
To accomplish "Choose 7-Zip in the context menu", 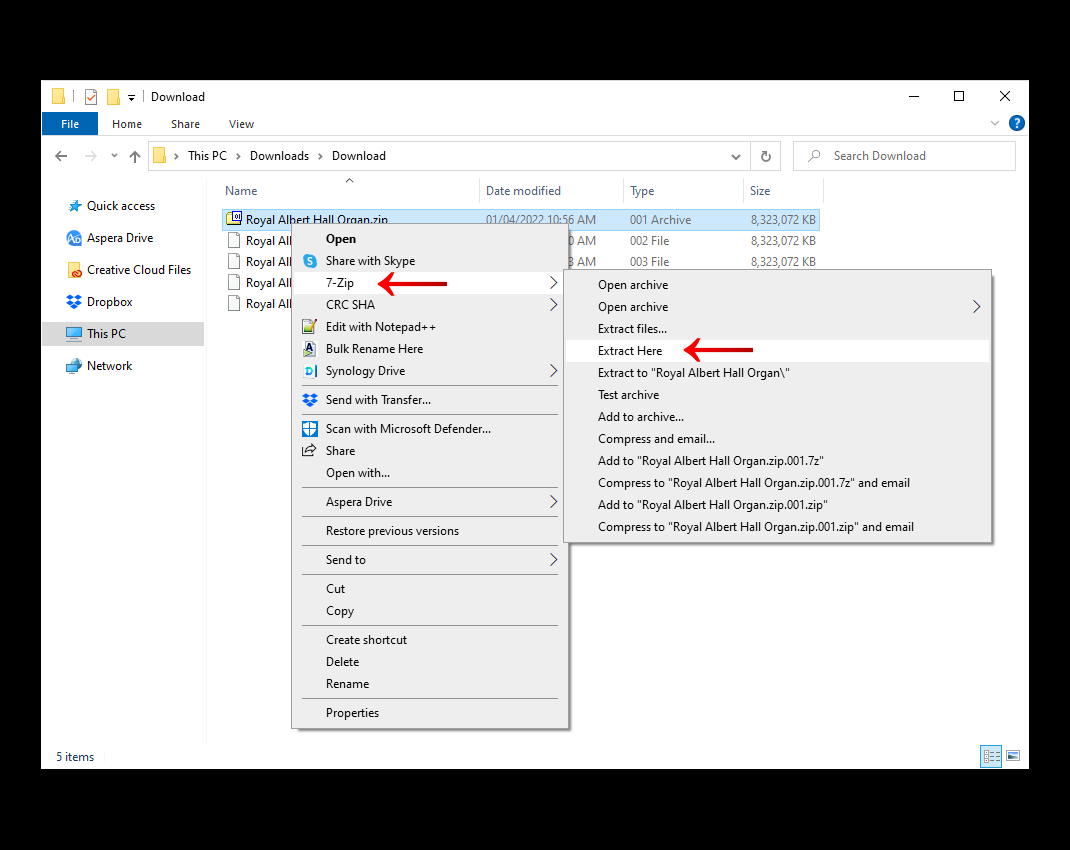I will click(430, 283).
